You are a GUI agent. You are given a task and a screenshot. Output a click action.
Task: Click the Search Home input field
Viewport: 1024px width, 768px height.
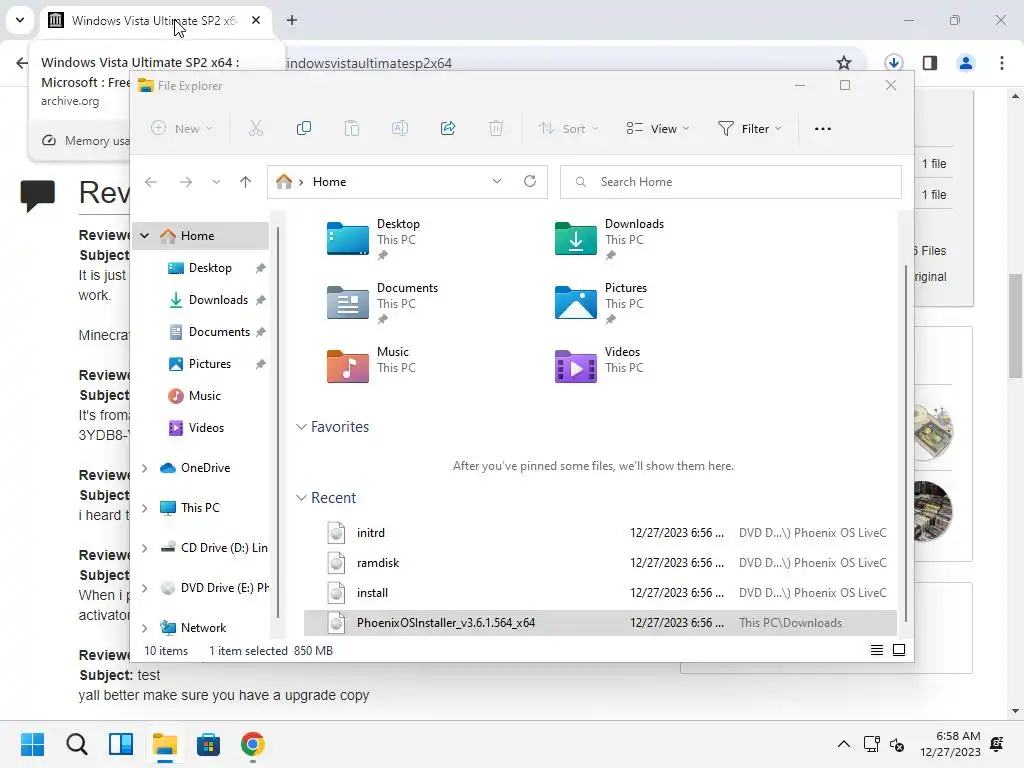pyautogui.click(x=730, y=182)
